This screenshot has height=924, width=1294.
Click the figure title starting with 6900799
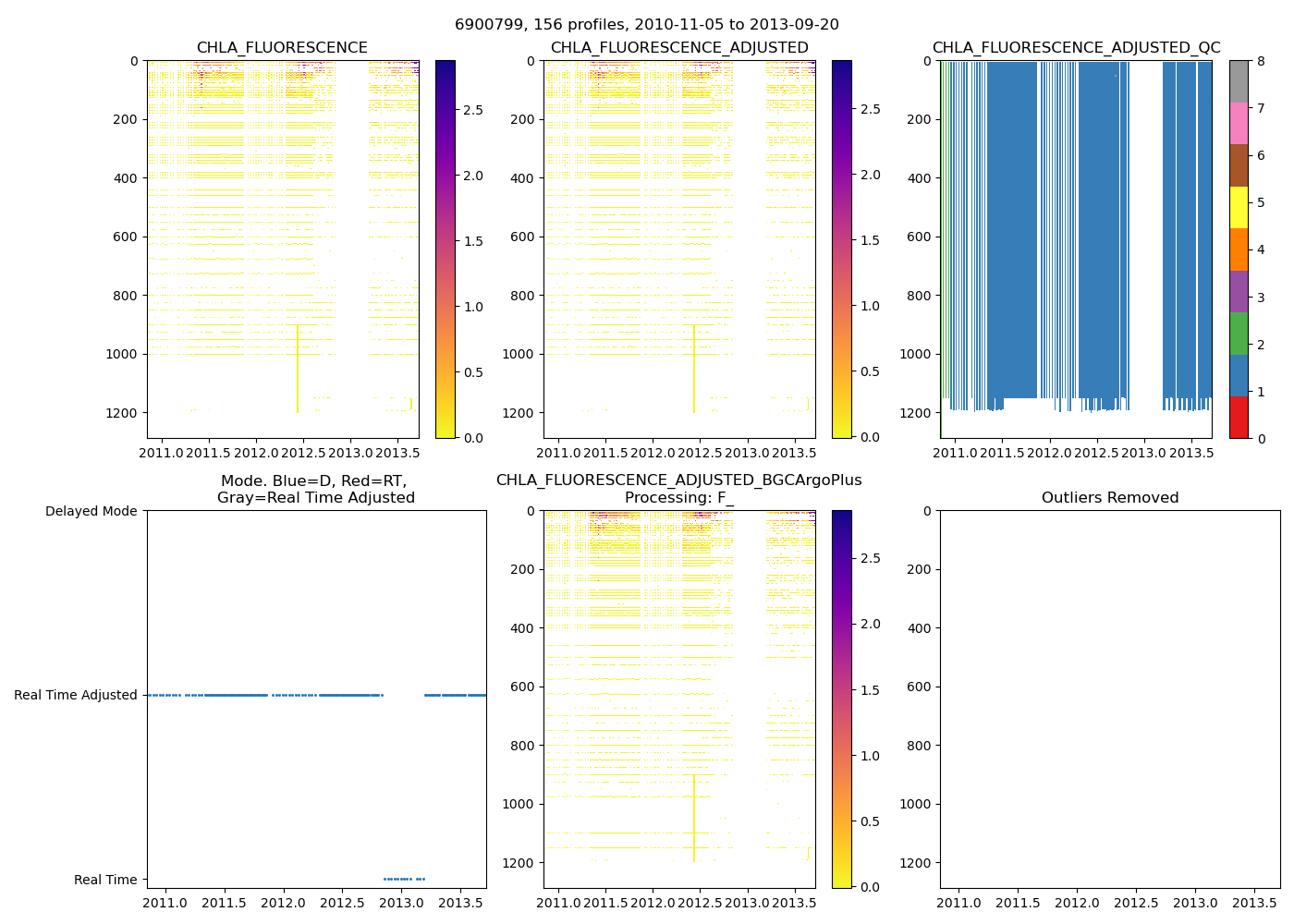coord(647,25)
